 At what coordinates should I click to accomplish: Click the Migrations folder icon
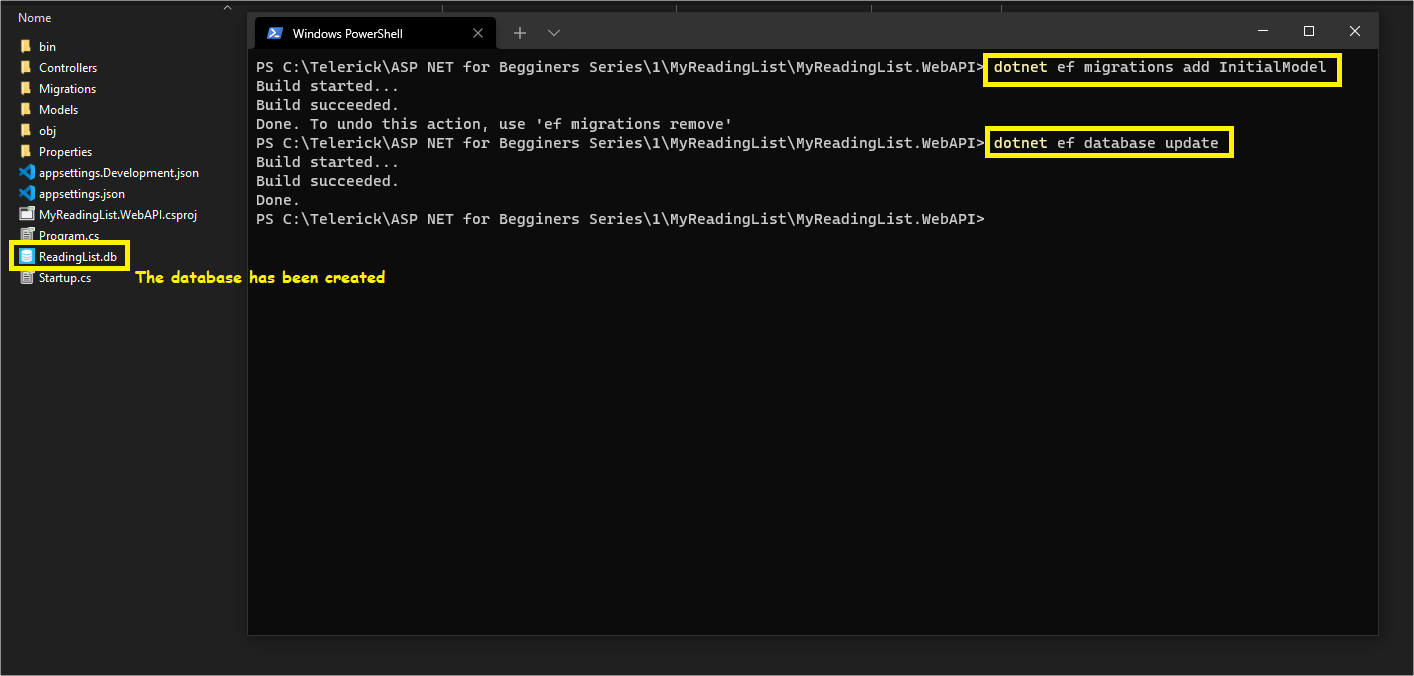[x=26, y=88]
